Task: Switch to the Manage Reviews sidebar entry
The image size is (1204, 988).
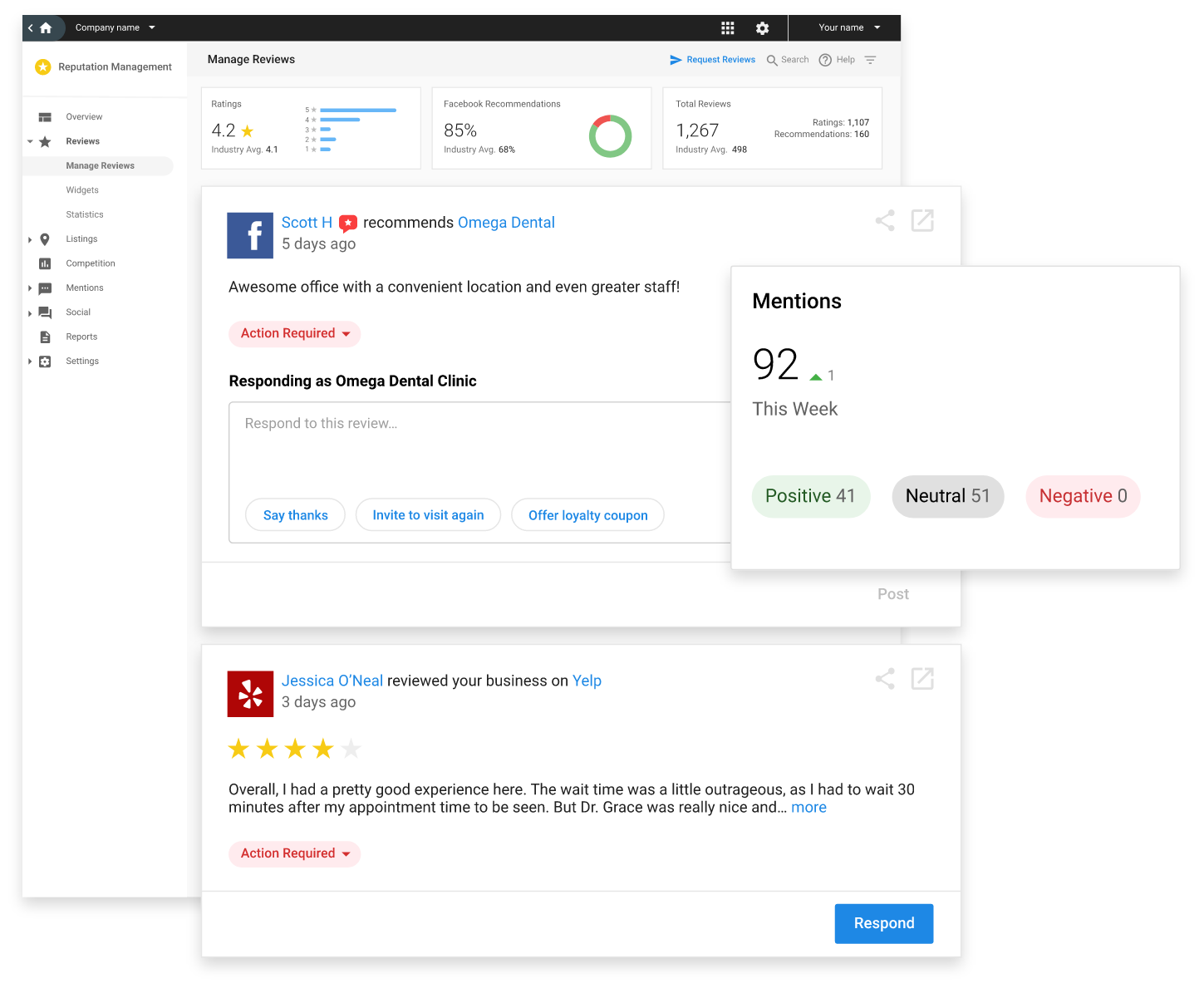Action: click(x=100, y=165)
